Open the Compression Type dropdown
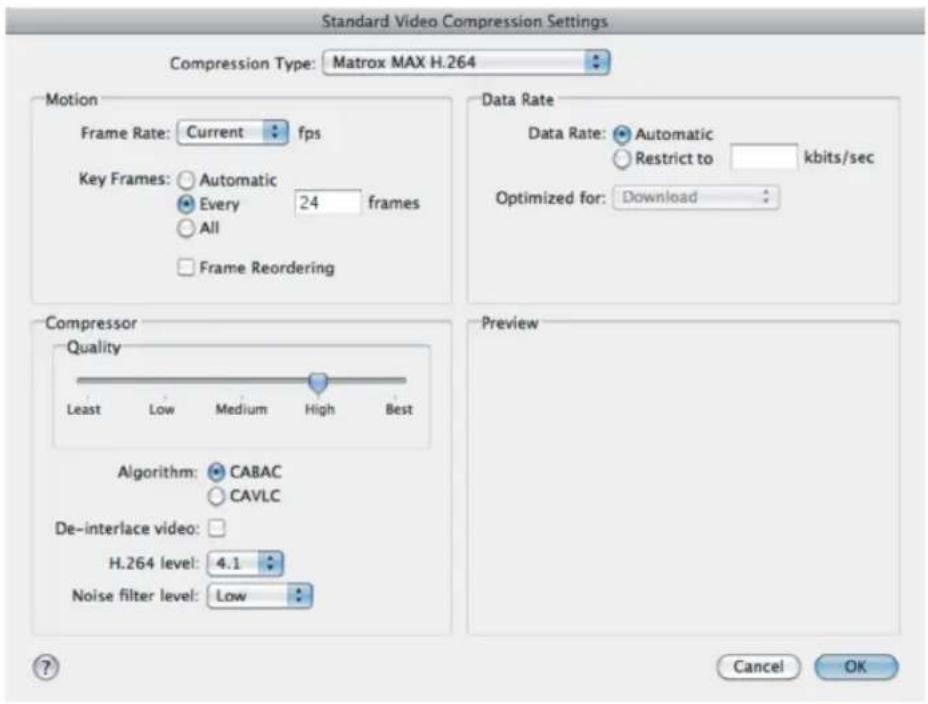This screenshot has height=704, width=928. [466, 62]
